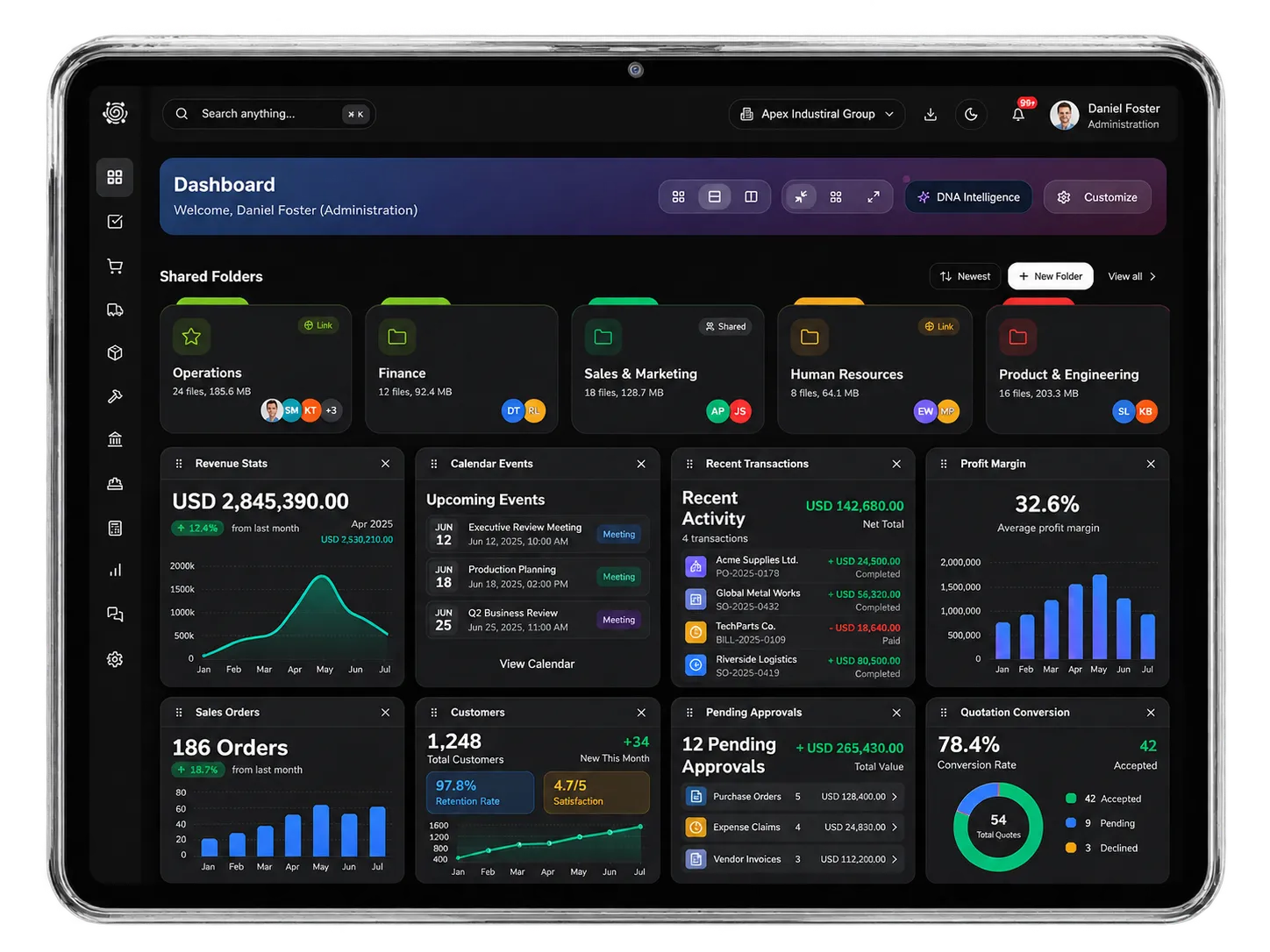Toggle dark mode moon icon
The height and width of the screenshot is (952, 1270).
click(x=971, y=114)
